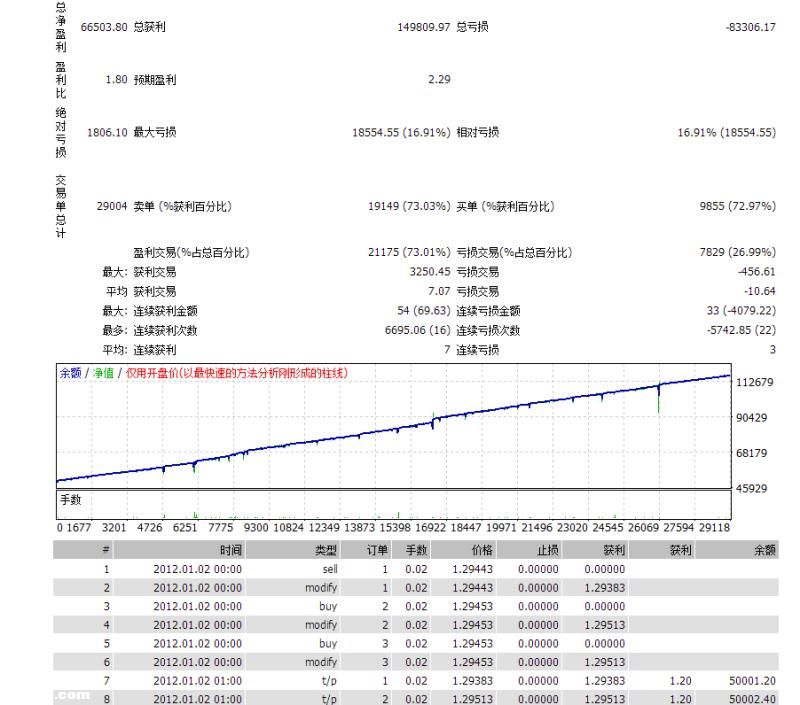Select the 2012.01.02 01:00 time in row 7

tap(197, 681)
